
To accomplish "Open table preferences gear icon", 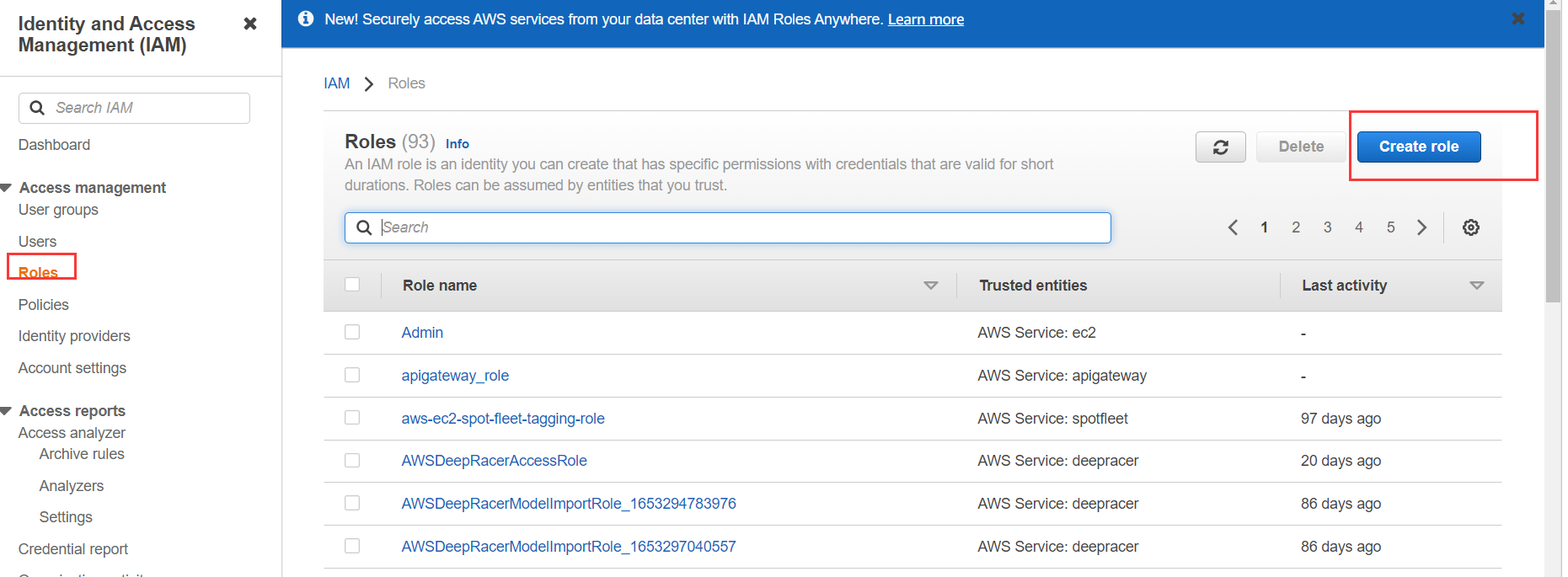I will pyautogui.click(x=1471, y=227).
